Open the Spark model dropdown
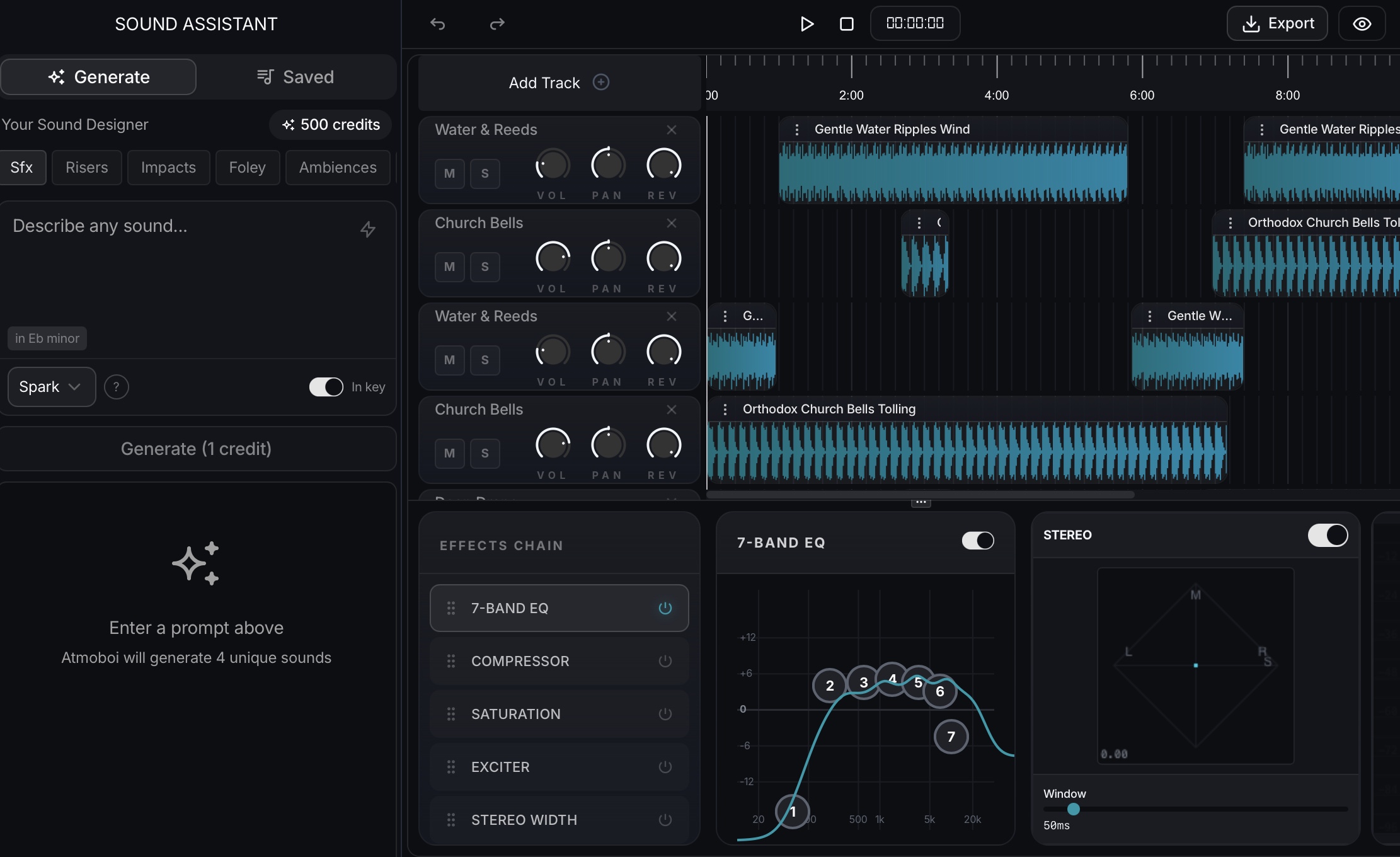Screen dimensions: 1400x857 click(52, 387)
